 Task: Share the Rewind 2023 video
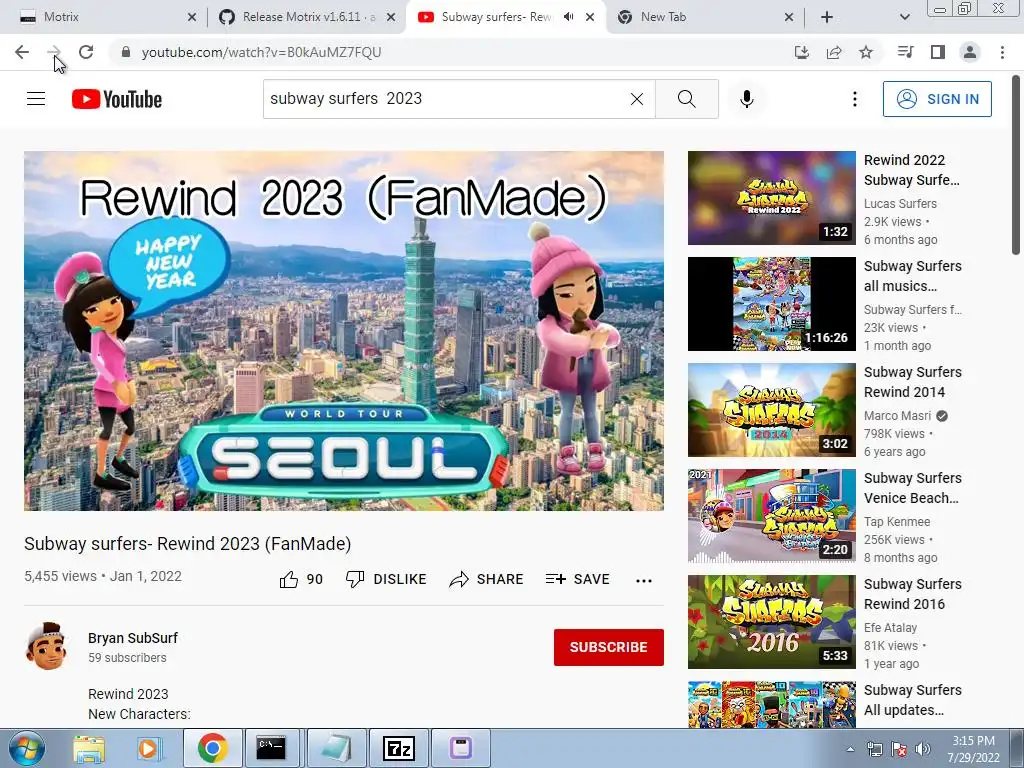pos(486,579)
